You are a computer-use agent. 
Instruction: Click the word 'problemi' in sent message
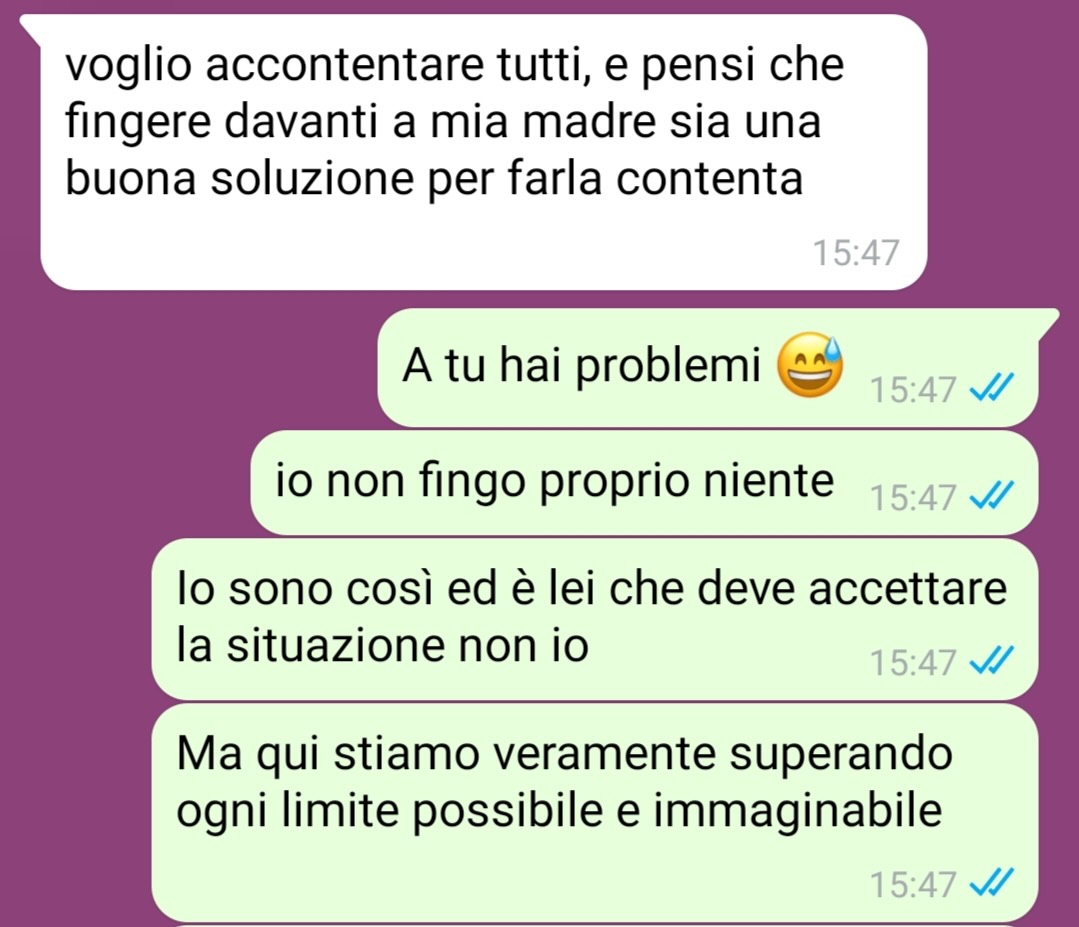click(x=667, y=366)
